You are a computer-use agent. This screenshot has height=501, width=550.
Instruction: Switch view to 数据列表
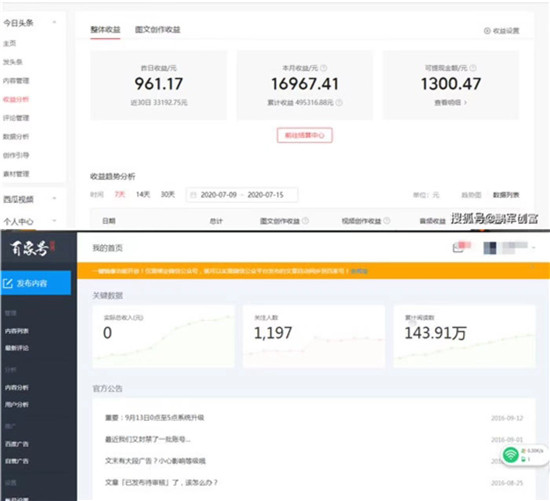[506, 195]
